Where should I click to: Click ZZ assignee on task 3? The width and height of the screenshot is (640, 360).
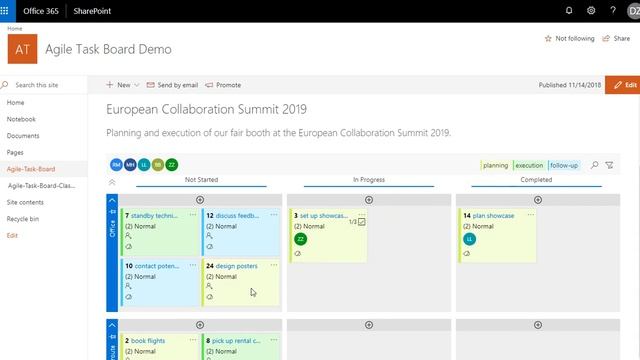click(300, 239)
